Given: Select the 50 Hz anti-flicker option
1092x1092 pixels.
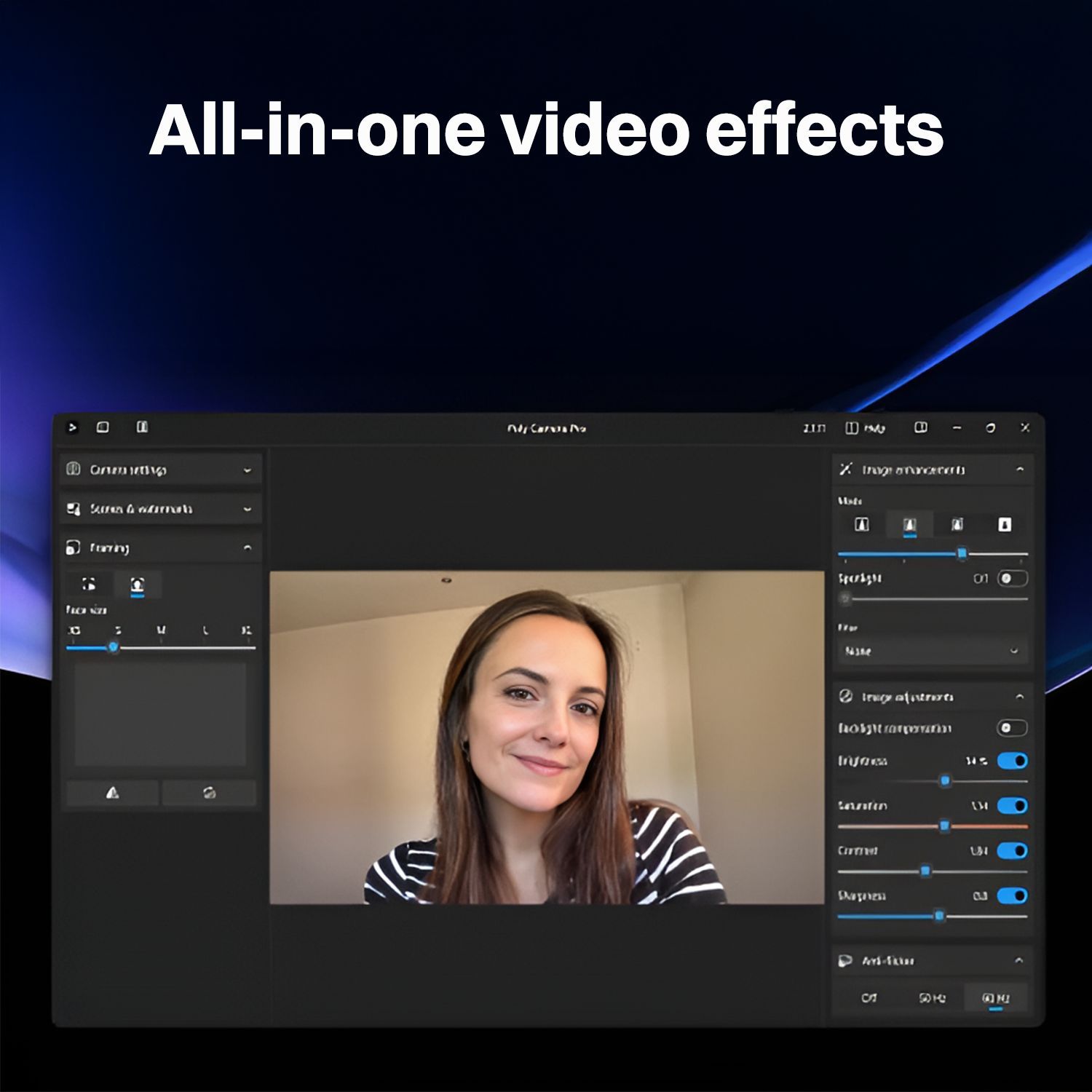Looking at the screenshot, I should click(x=932, y=998).
